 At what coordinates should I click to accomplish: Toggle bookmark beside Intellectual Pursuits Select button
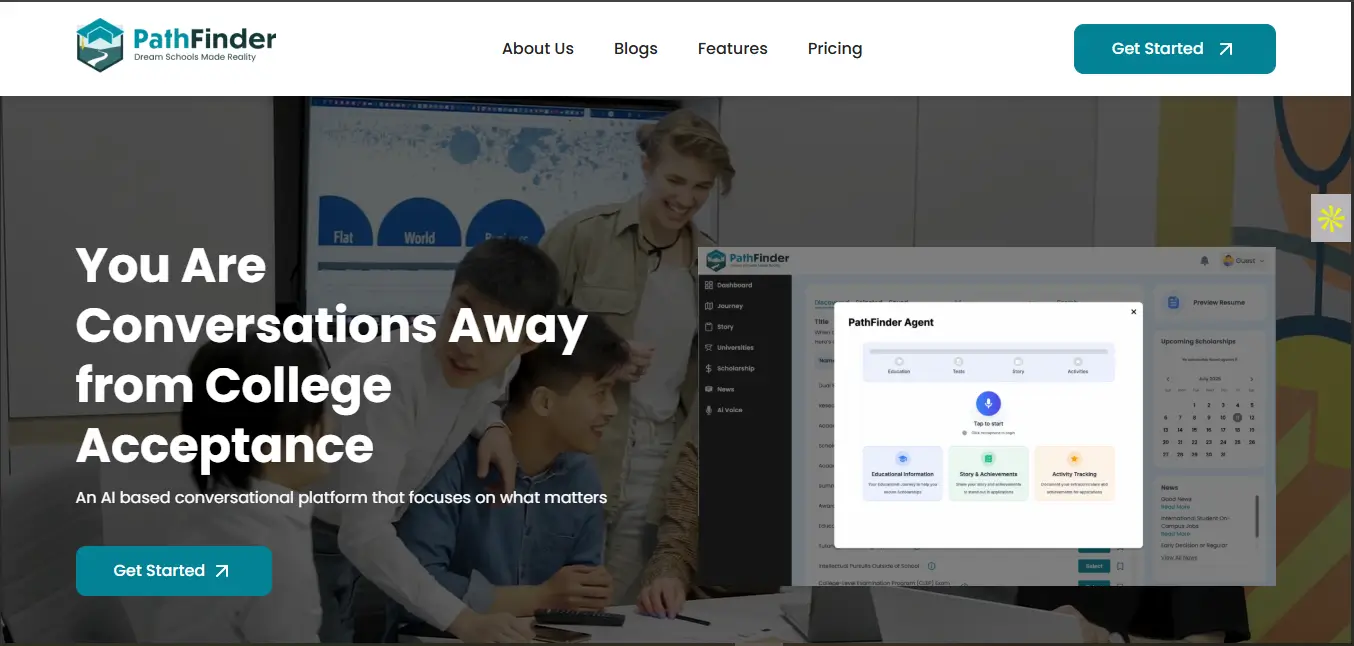click(1120, 566)
